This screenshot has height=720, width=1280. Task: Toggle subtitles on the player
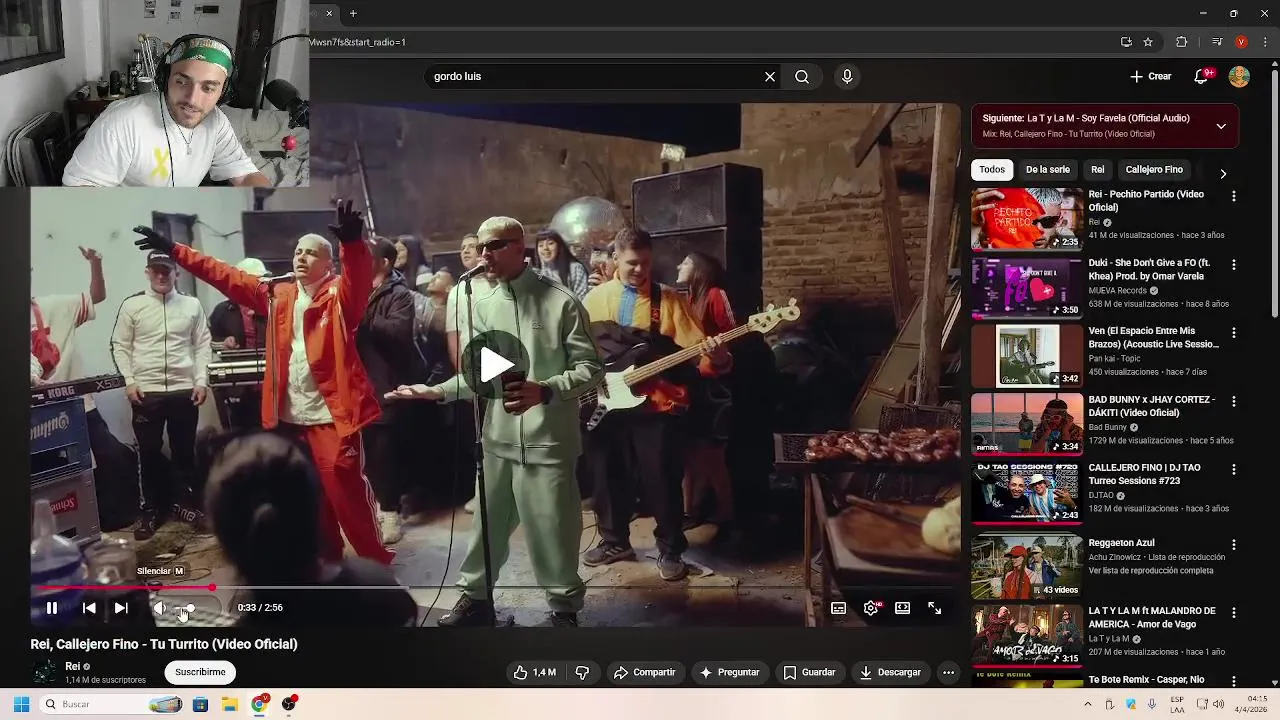pos(839,608)
